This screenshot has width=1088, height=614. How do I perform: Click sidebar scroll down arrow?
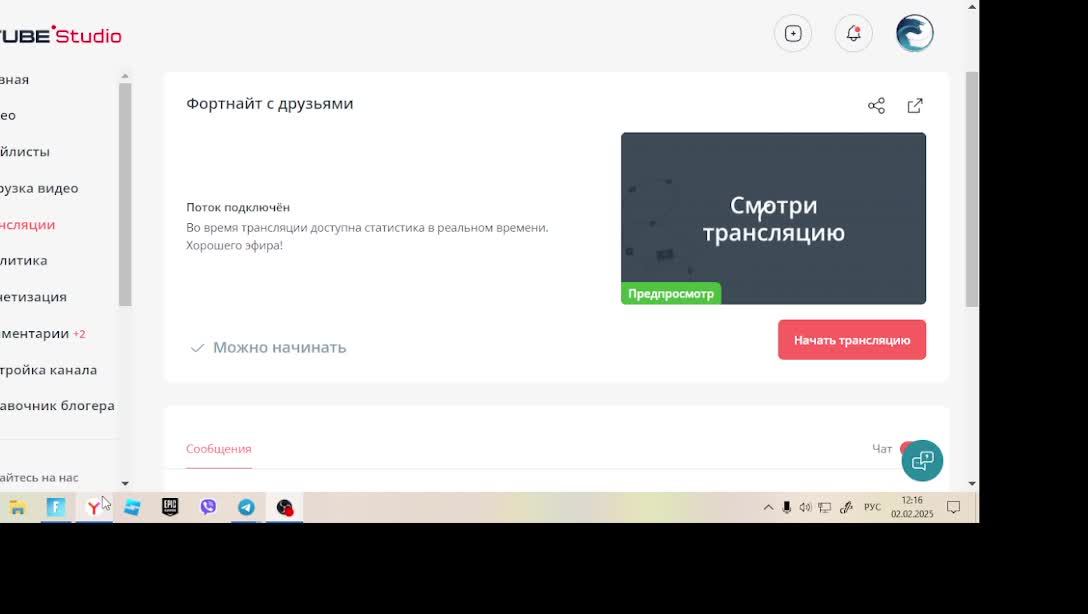tap(125, 483)
